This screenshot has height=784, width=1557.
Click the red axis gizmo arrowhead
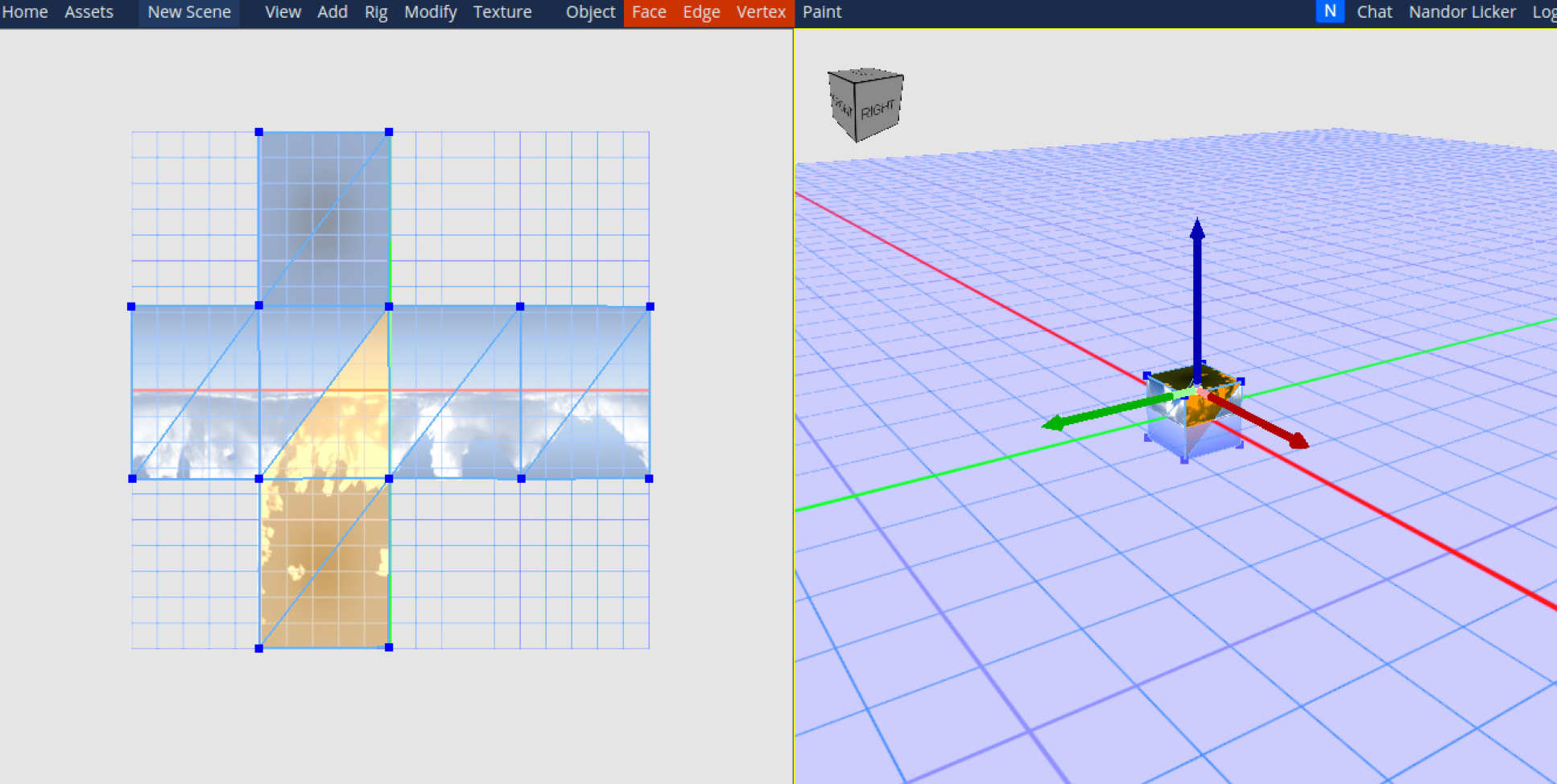pos(1295,439)
